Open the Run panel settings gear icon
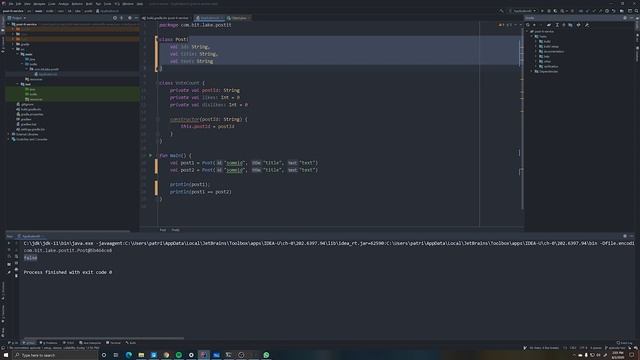This screenshot has height=360, width=640. pyautogui.click(x=624, y=236)
